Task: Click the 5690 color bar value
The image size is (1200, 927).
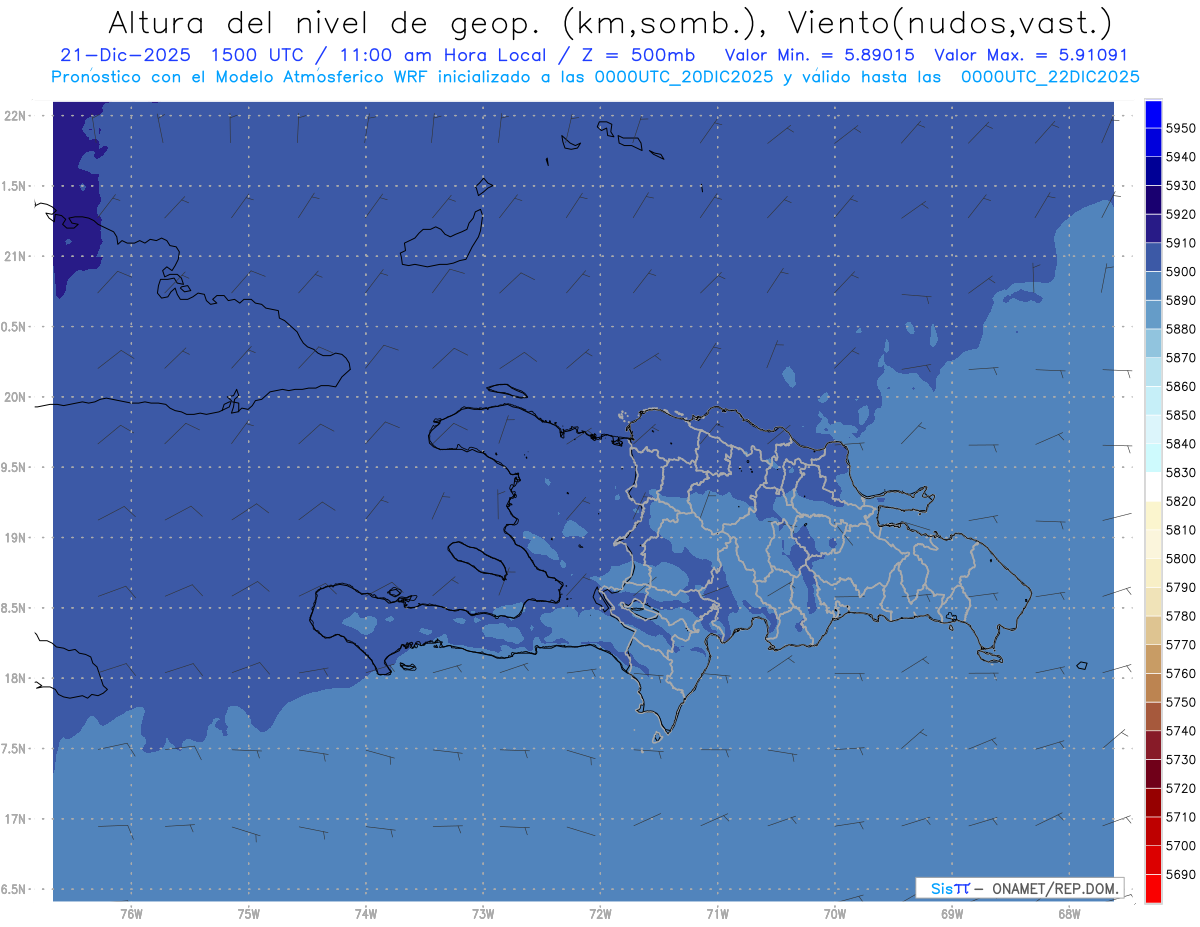Action: point(1180,874)
